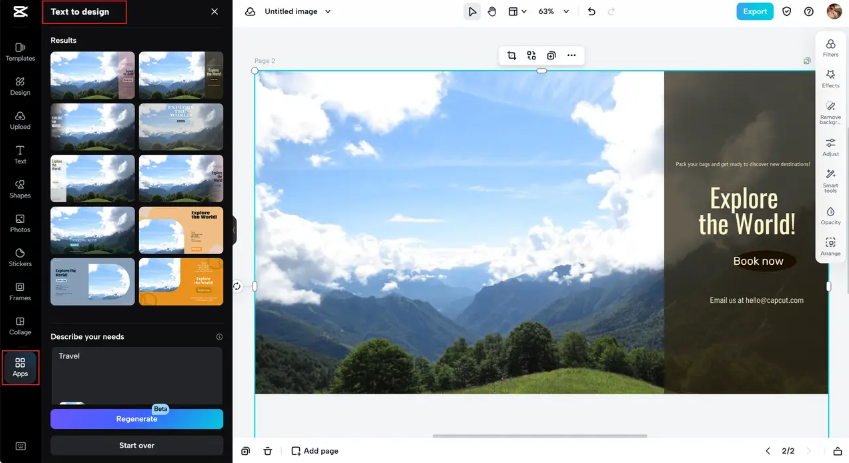
Task: Open the Upload sidebar panel
Action: tap(20, 120)
